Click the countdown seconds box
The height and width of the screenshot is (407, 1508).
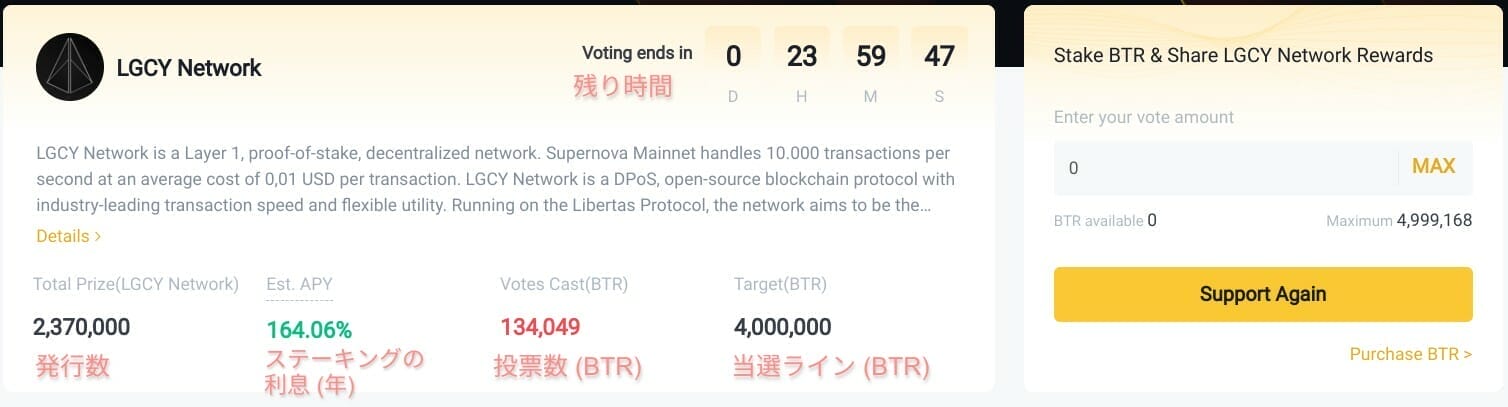tap(940, 66)
